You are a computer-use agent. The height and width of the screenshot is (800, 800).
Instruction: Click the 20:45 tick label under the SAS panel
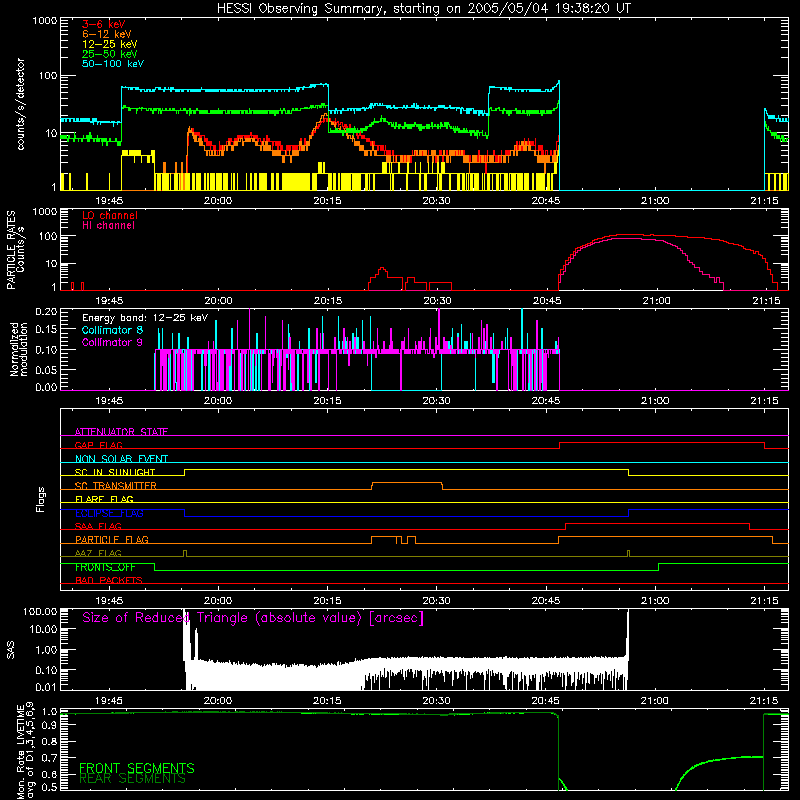pyautogui.click(x=545, y=701)
